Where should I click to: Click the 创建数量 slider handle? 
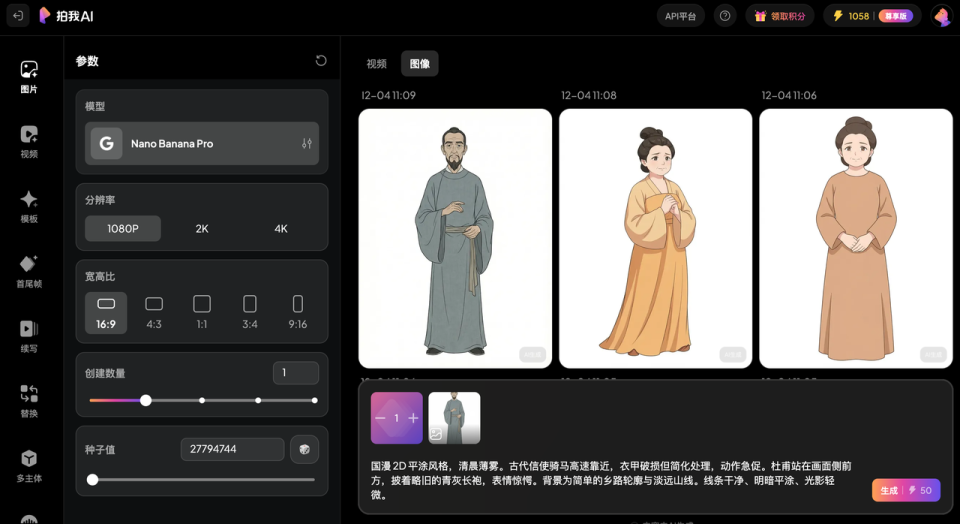point(145,400)
